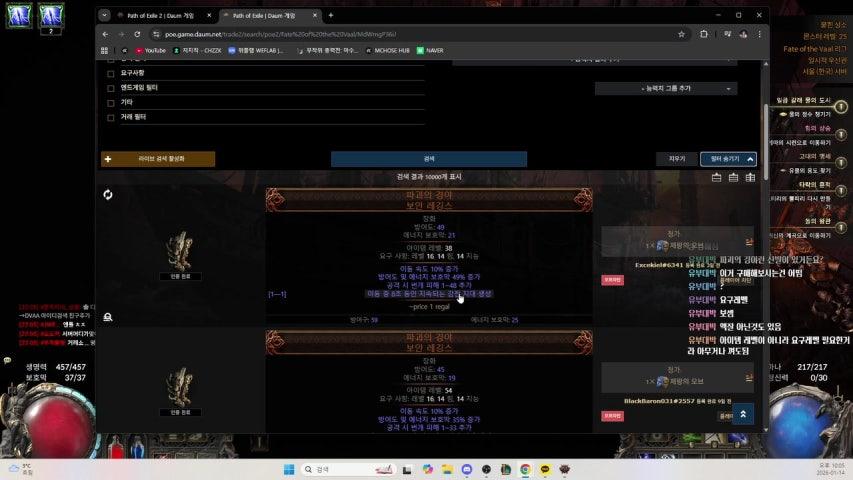Open a new Chrome tab

point(331,16)
